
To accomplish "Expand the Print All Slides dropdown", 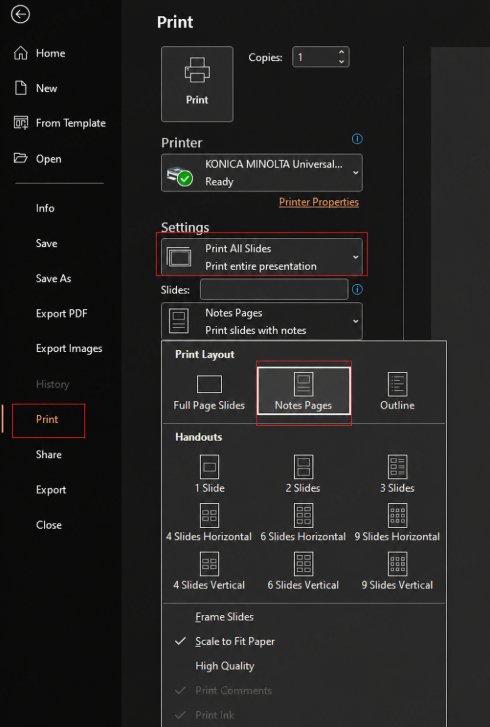I will click(262, 257).
